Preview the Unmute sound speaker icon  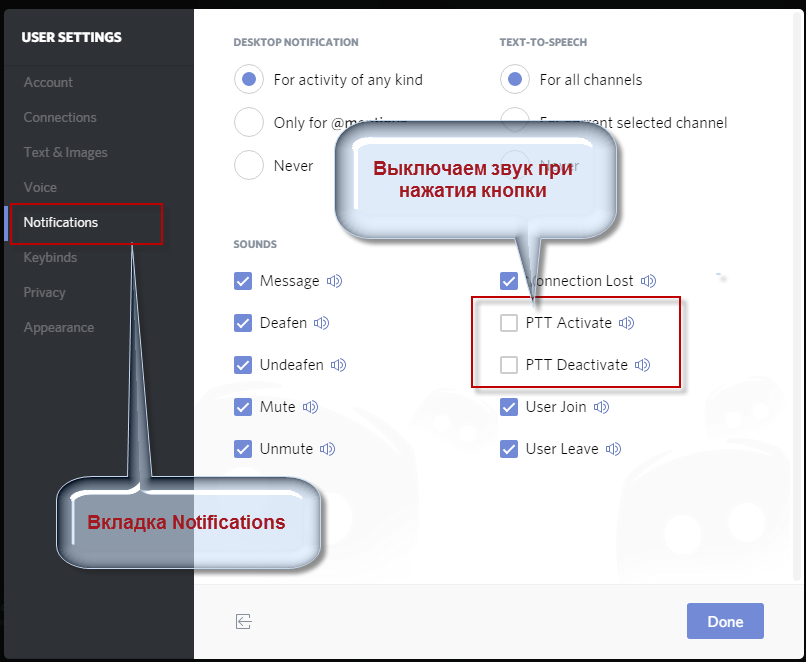coord(327,449)
